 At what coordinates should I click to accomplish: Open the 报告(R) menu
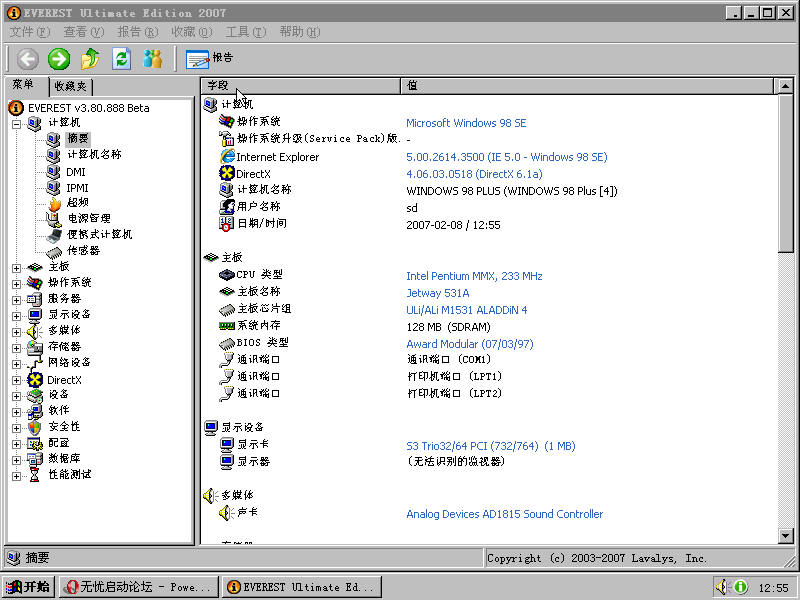point(138,32)
